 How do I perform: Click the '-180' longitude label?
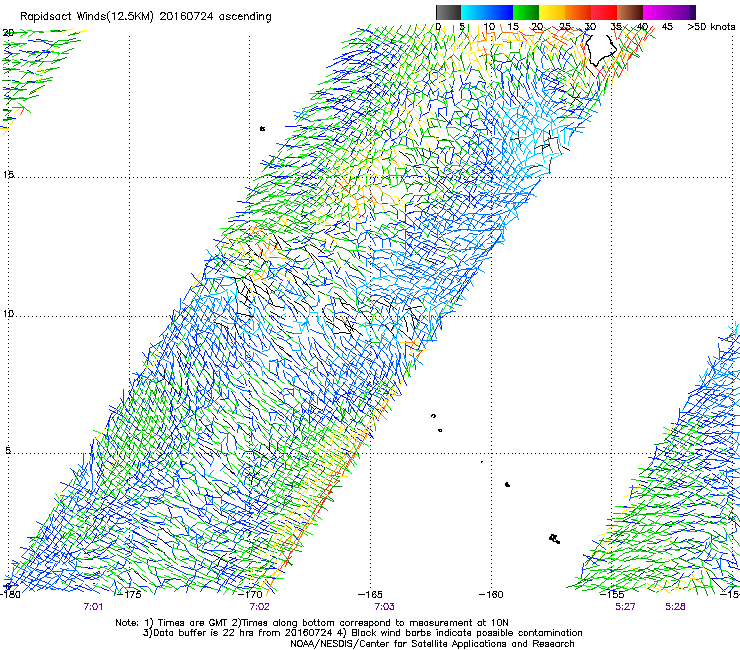click(10, 595)
